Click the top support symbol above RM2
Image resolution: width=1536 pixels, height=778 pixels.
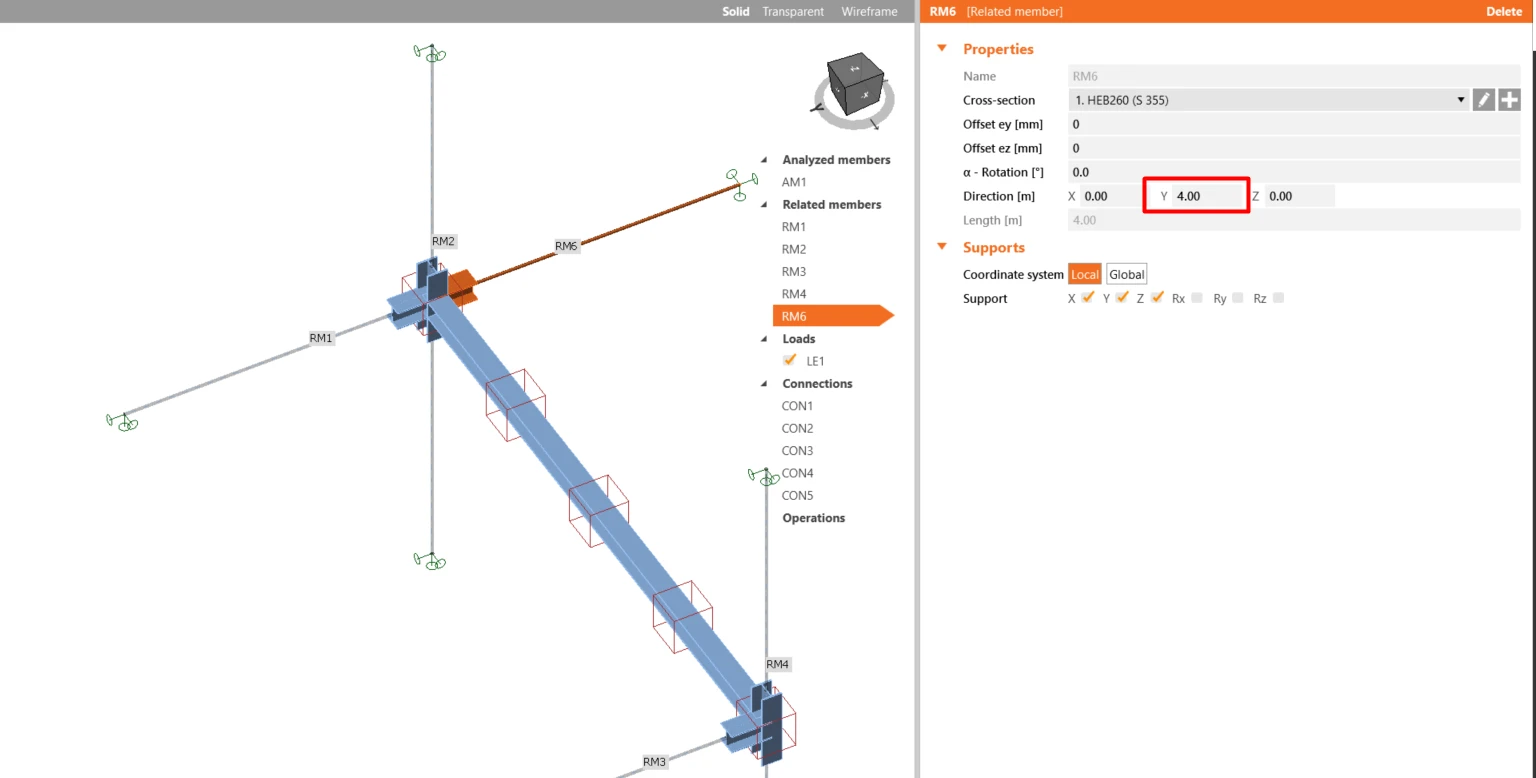(431, 52)
